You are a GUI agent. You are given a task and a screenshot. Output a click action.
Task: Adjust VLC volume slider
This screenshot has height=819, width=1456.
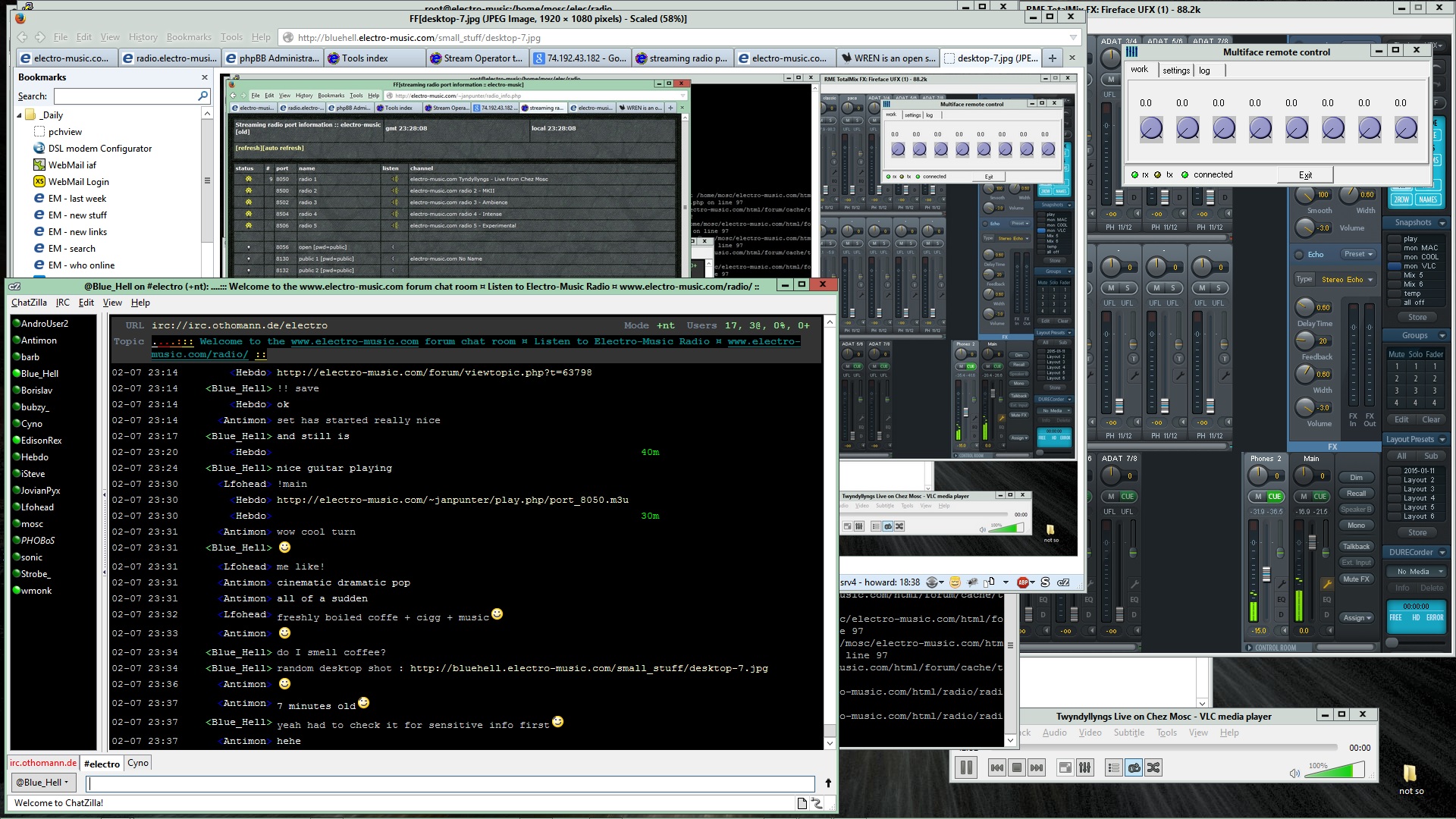point(1335,771)
